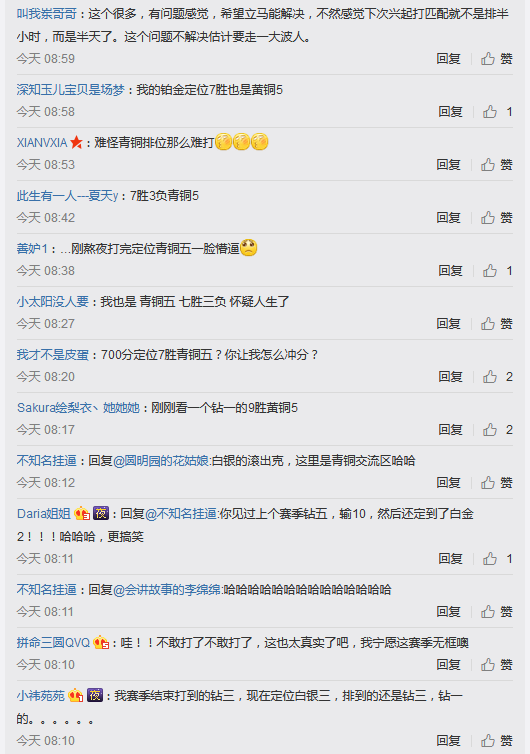Click the red star badge beside XIANVXIA

[x=76, y=142]
